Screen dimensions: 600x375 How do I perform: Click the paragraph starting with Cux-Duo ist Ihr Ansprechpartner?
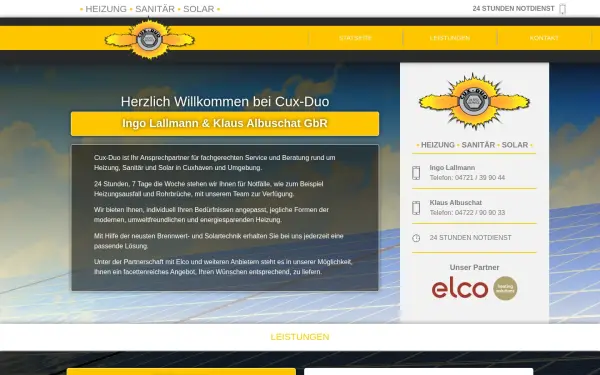click(x=215, y=163)
